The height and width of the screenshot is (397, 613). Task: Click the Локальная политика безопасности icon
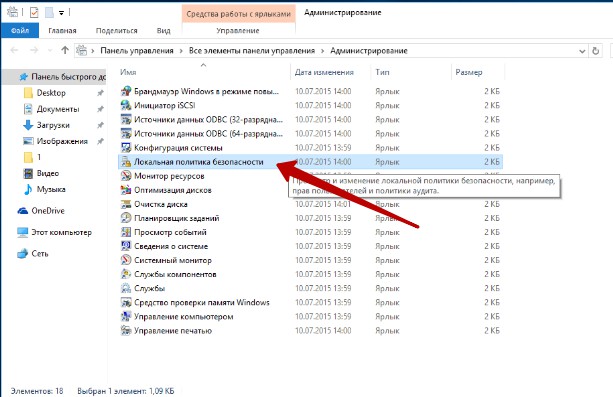click(x=126, y=162)
